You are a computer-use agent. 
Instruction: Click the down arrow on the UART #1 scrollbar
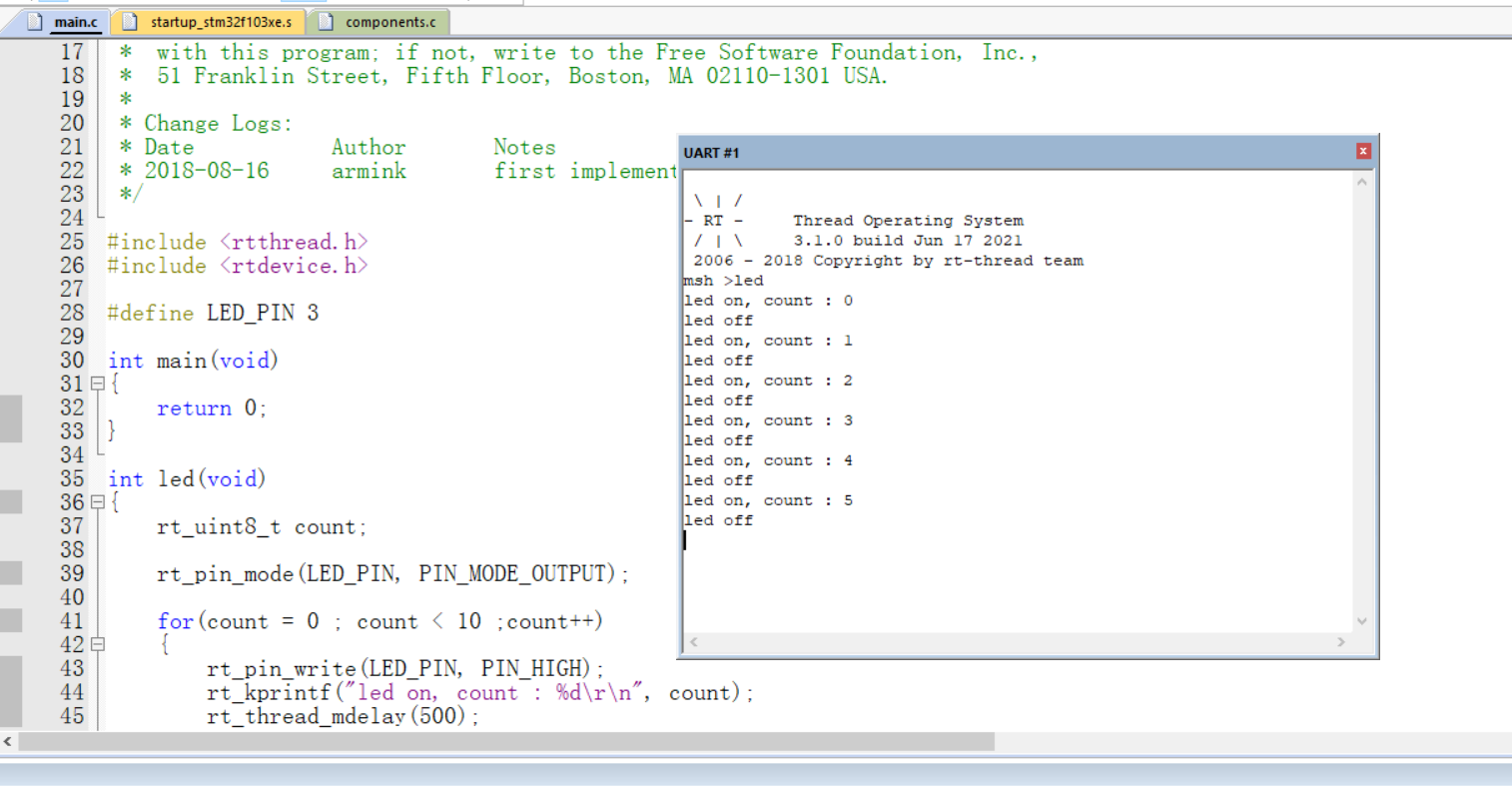click(1361, 620)
